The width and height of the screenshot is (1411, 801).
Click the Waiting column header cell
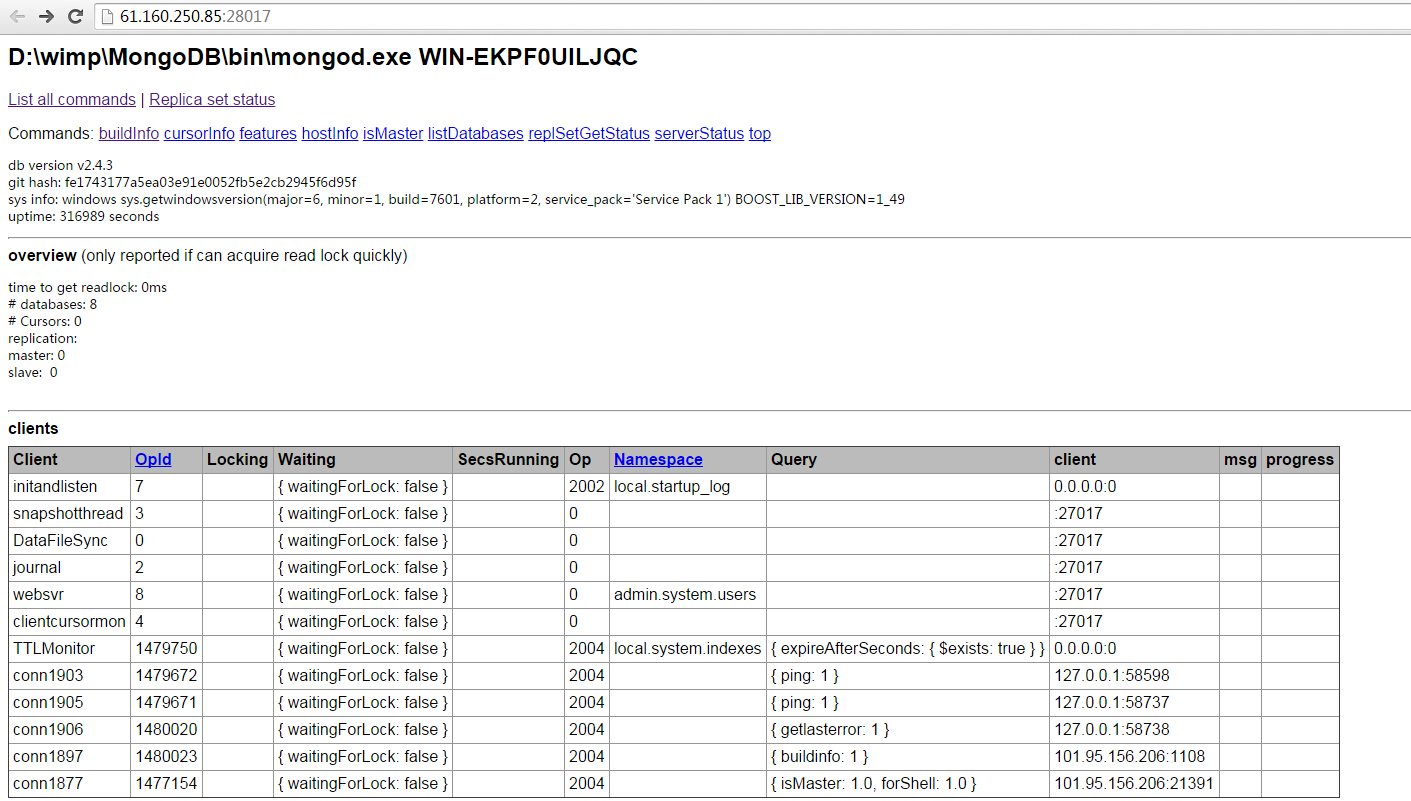coord(363,460)
